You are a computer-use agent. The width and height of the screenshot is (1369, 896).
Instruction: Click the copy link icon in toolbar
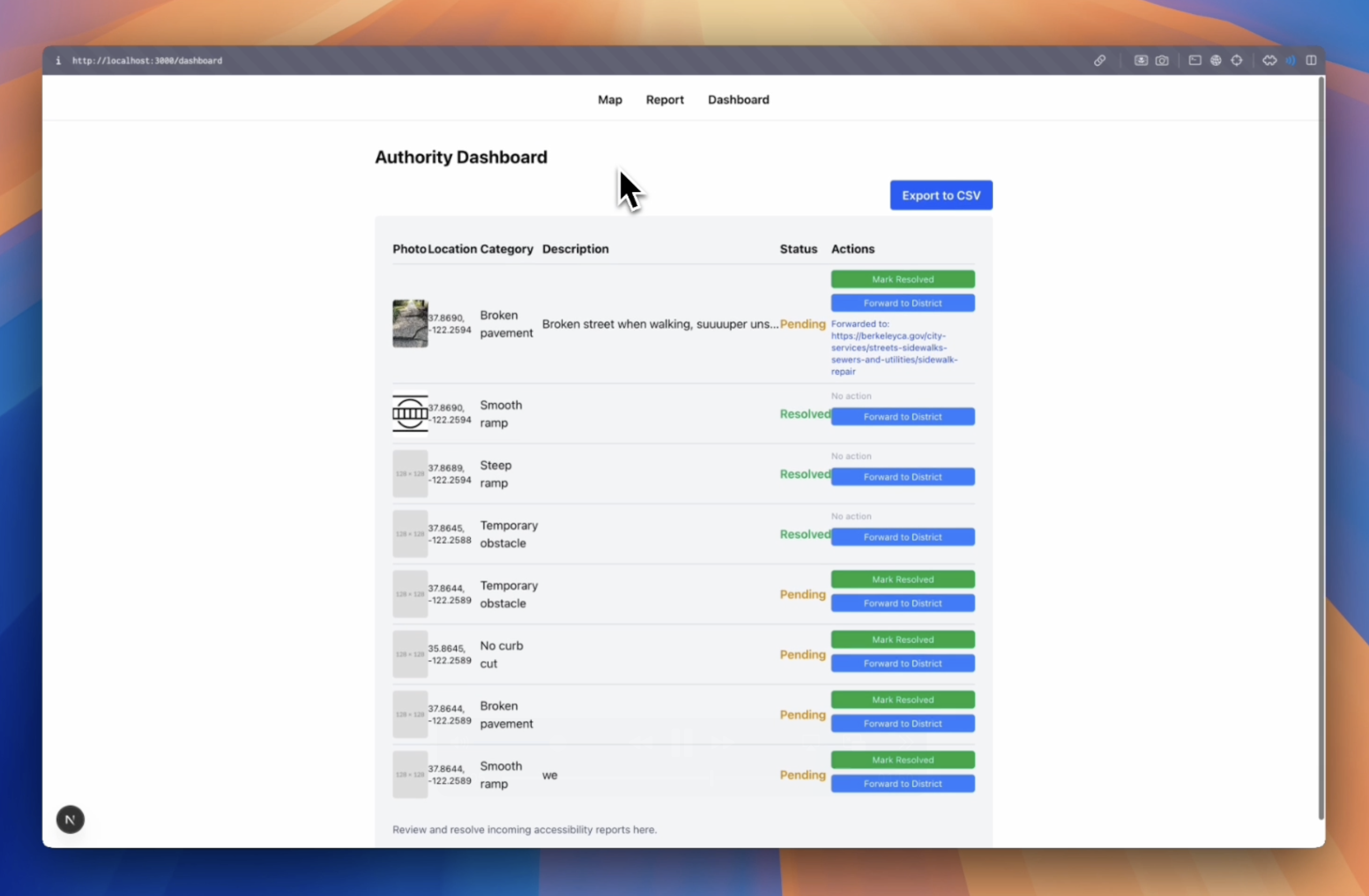1099,61
